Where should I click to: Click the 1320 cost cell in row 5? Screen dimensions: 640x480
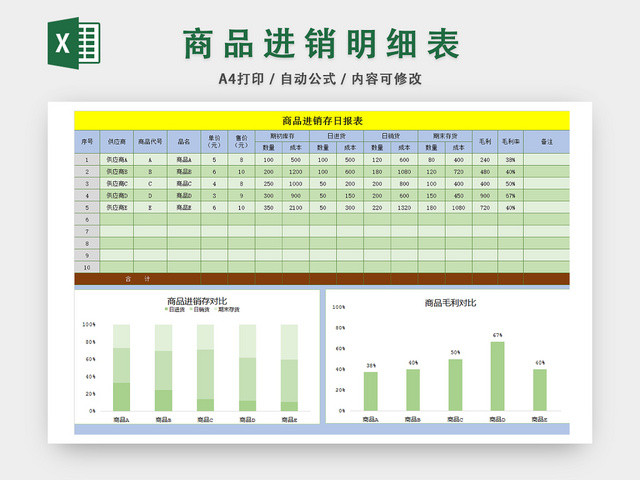pos(404,207)
